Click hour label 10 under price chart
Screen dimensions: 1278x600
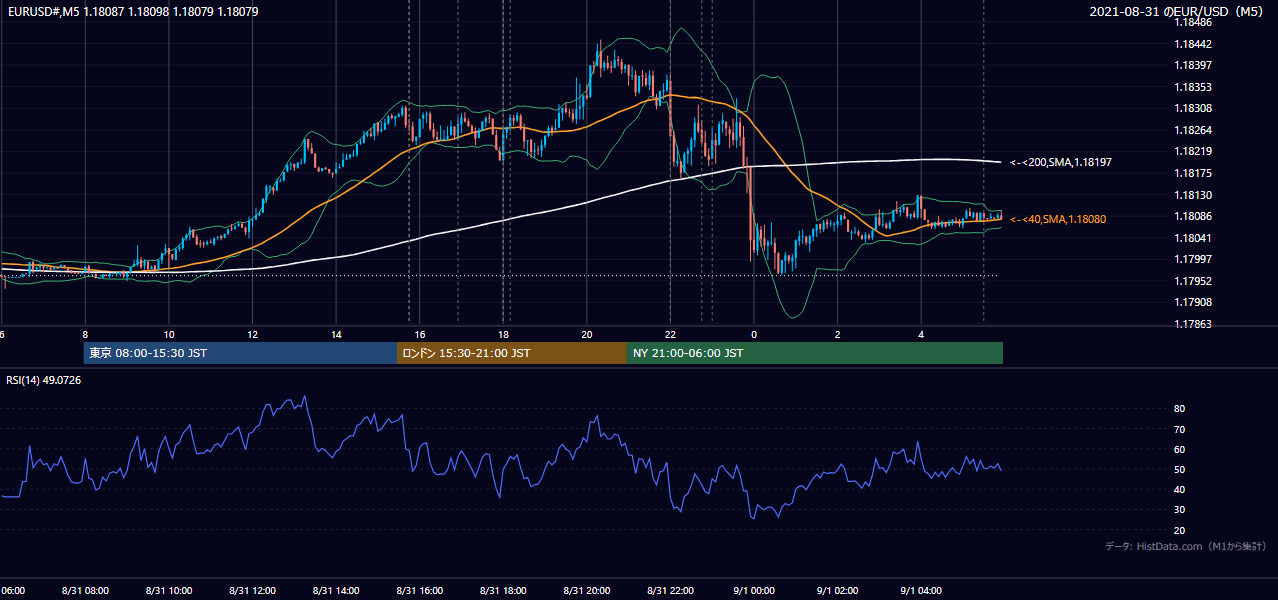coord(169,335)
